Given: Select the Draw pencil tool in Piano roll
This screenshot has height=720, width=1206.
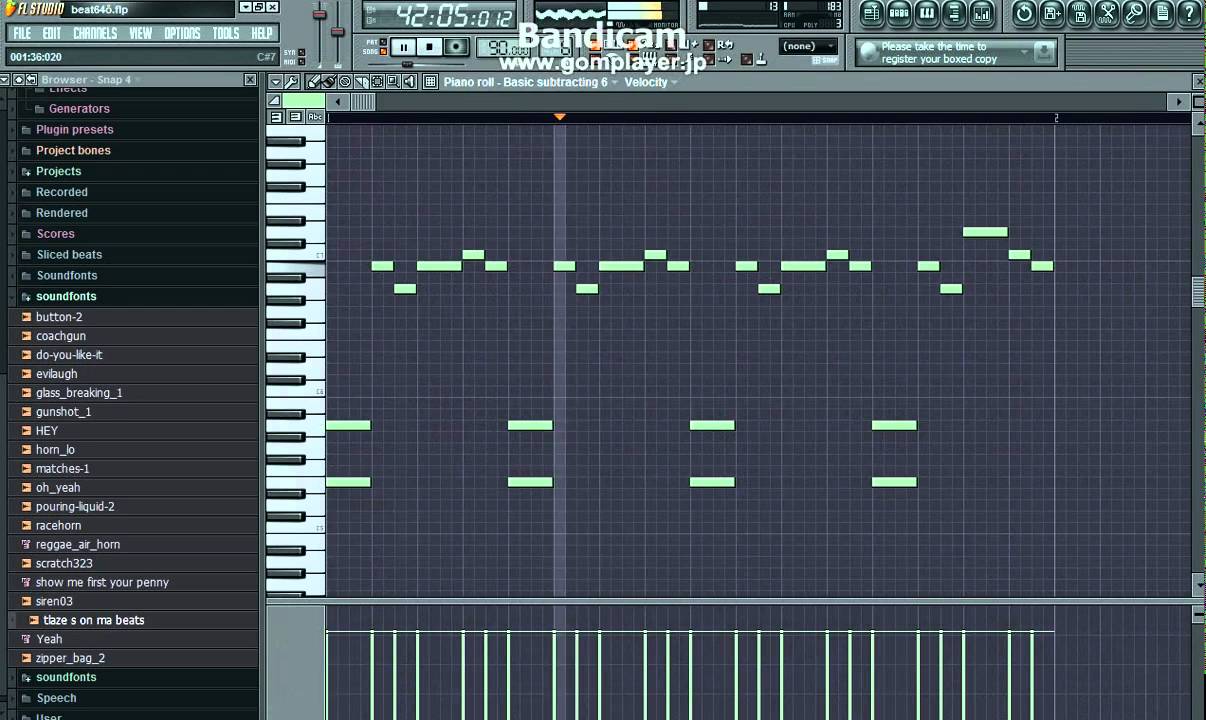Looking at the screenshot, I should tap(314, 82).
